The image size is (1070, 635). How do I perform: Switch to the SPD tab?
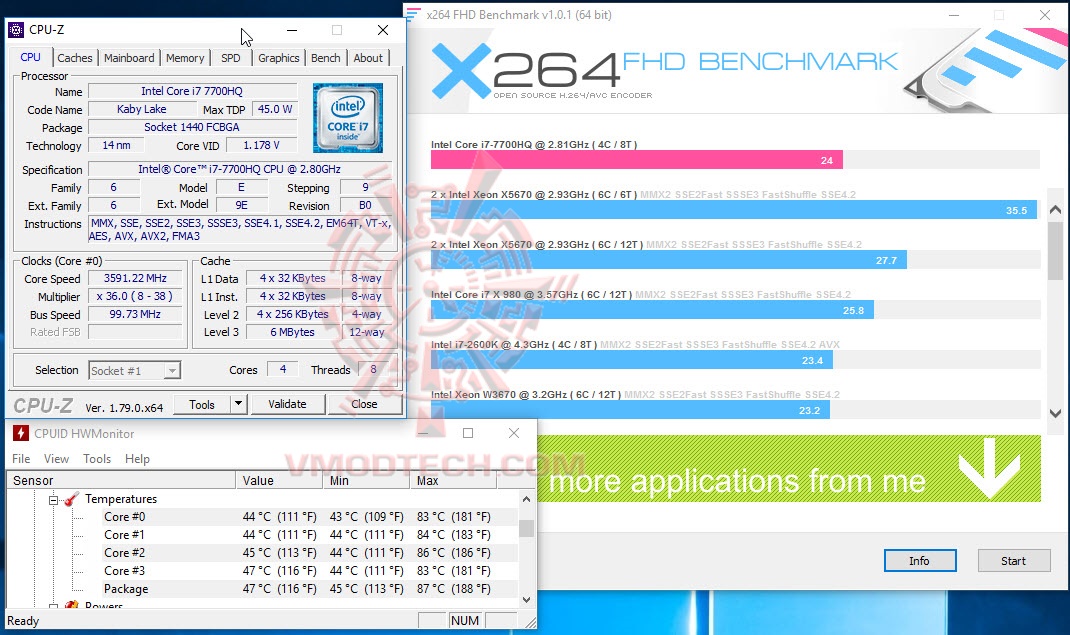231,58
